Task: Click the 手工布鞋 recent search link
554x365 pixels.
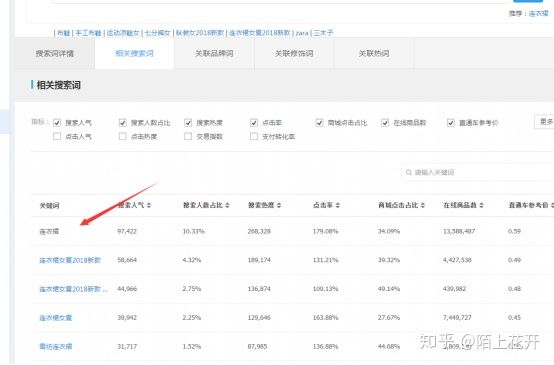Action: (88, 33)
